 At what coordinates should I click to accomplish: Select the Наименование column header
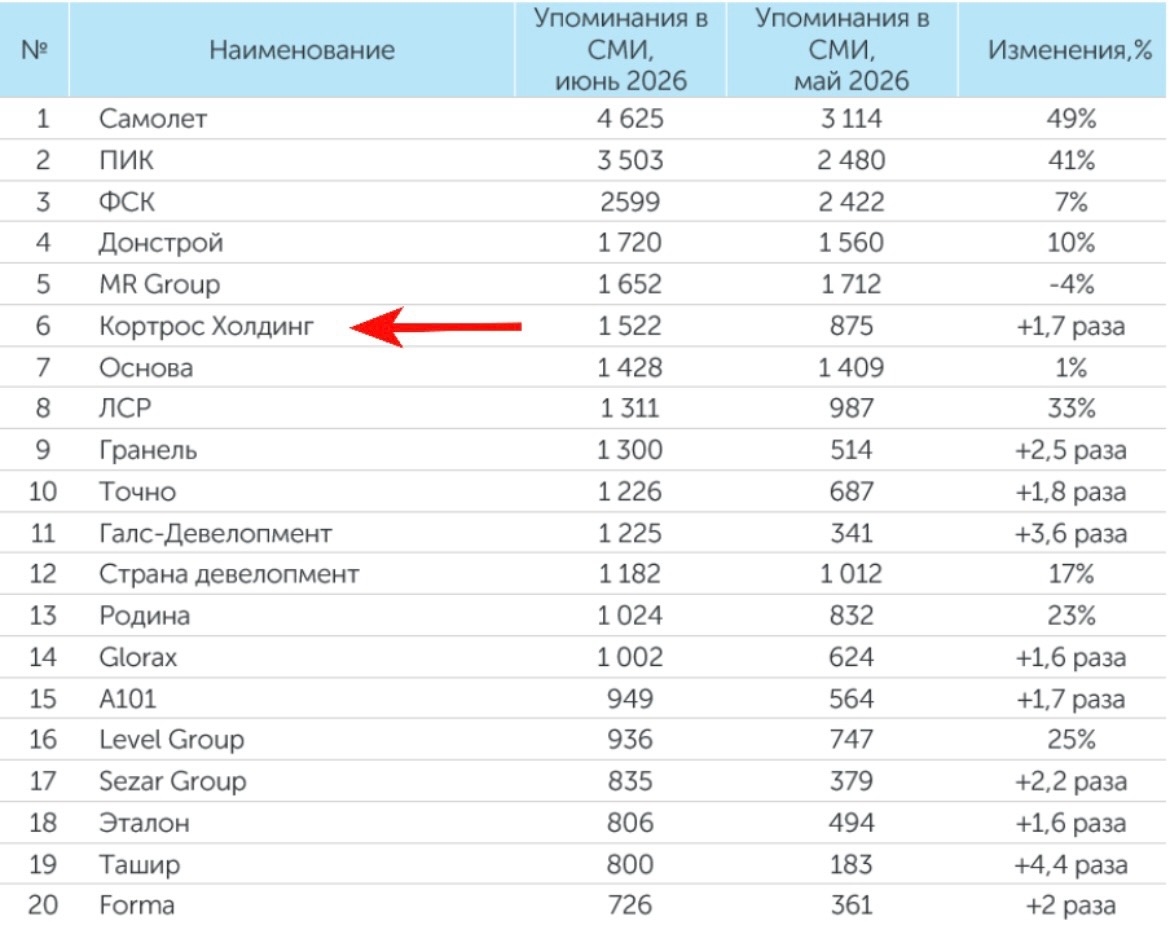point(301,50)
